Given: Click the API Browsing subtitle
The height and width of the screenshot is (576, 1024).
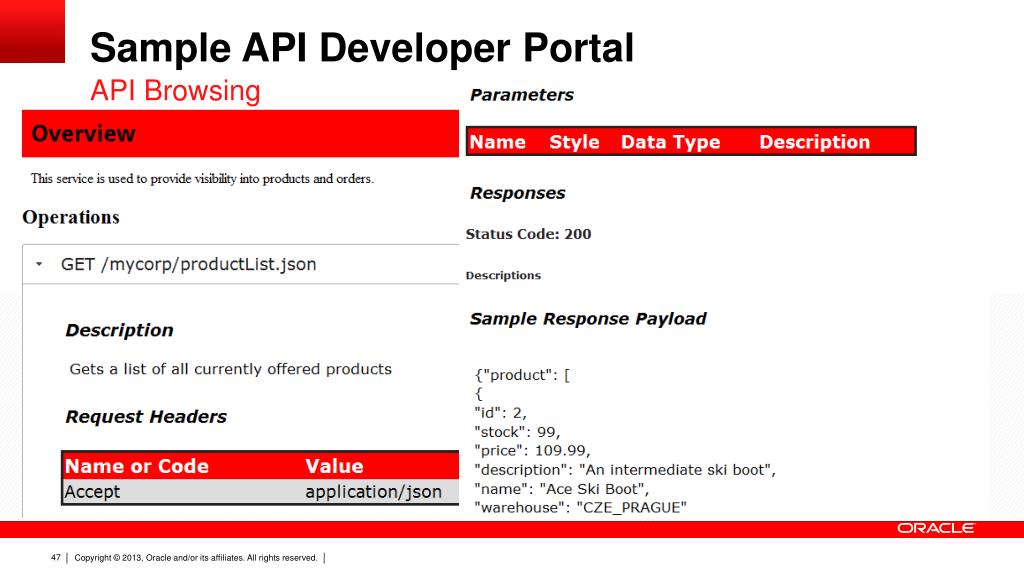Looking at the screenshot, I should pyautogui.click(x=175, y=91).
